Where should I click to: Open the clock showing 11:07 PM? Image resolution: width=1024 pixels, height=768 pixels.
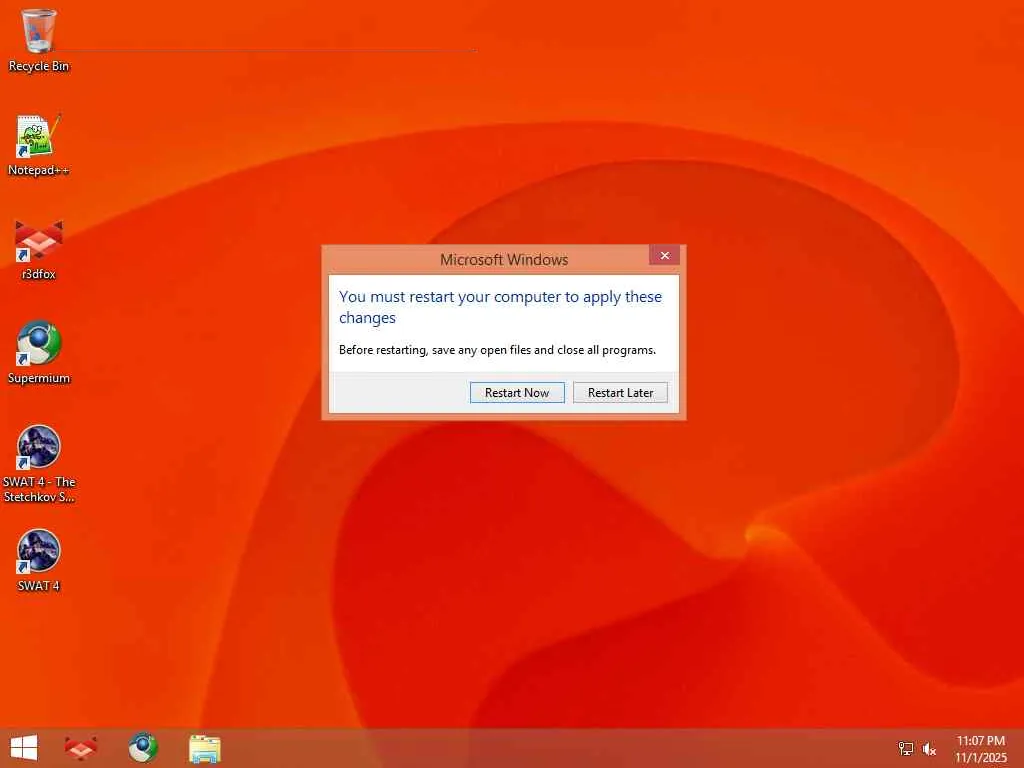point(981,748)
